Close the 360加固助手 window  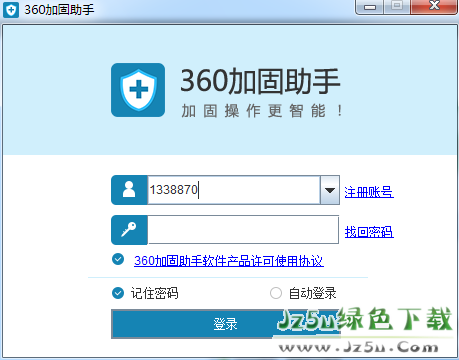coord(434,6)
